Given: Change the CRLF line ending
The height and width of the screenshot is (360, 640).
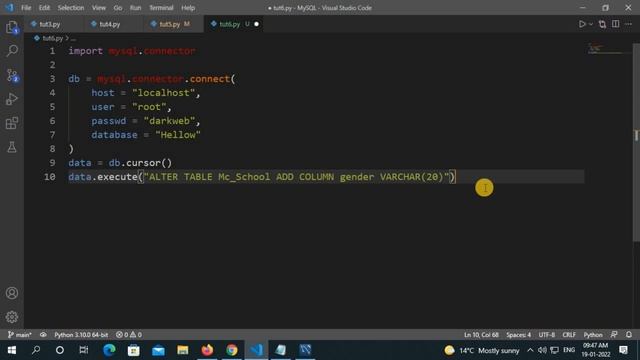Looking at the screenshot, I should click(x=569, y=335).
